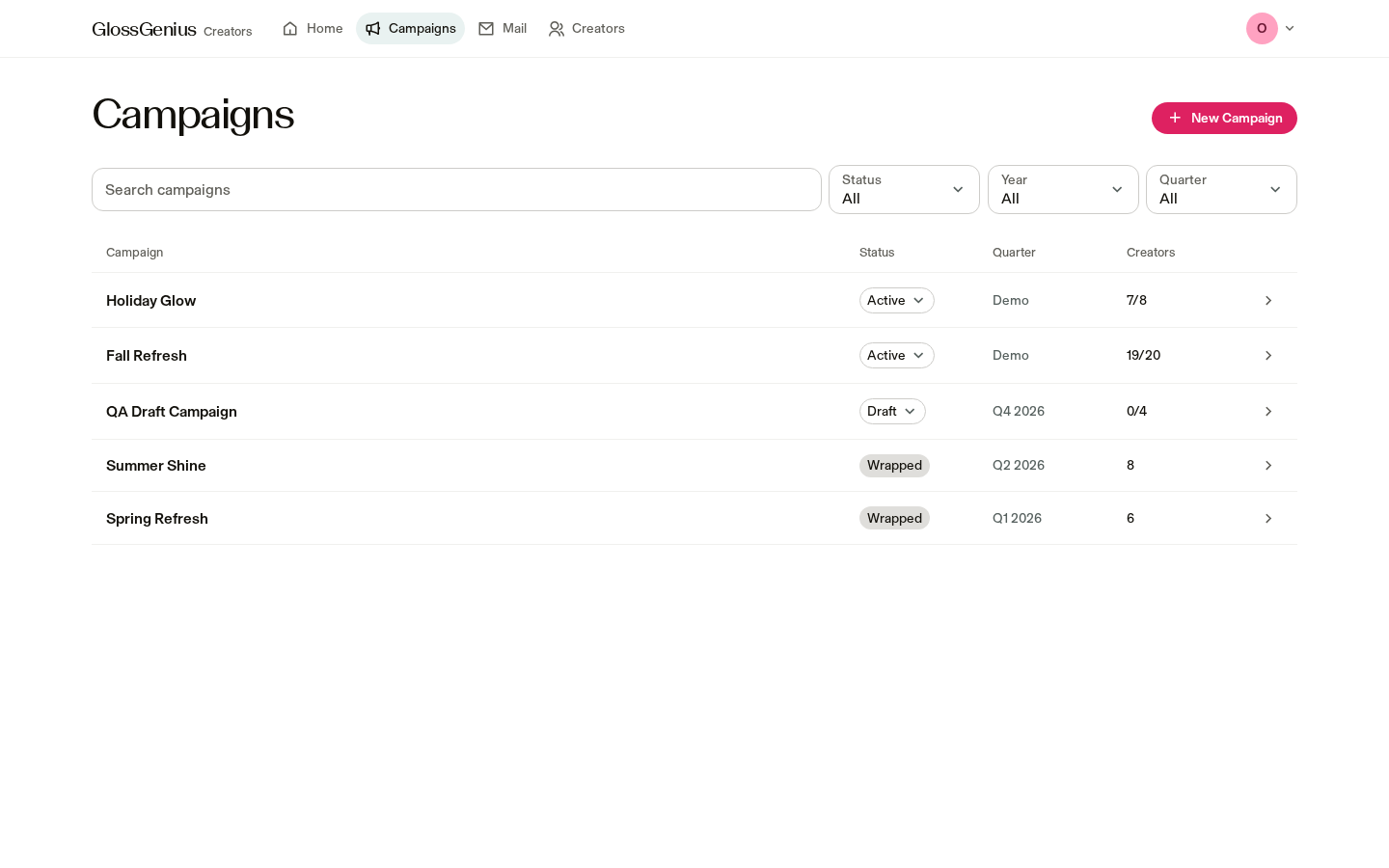
Task: Click Spring Refresh row arrow chevron
Action: click(1268, 519)
